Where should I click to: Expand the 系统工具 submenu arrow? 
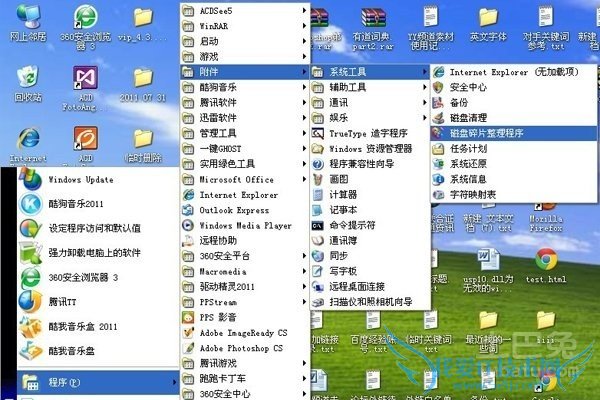(x=424, y=72)
